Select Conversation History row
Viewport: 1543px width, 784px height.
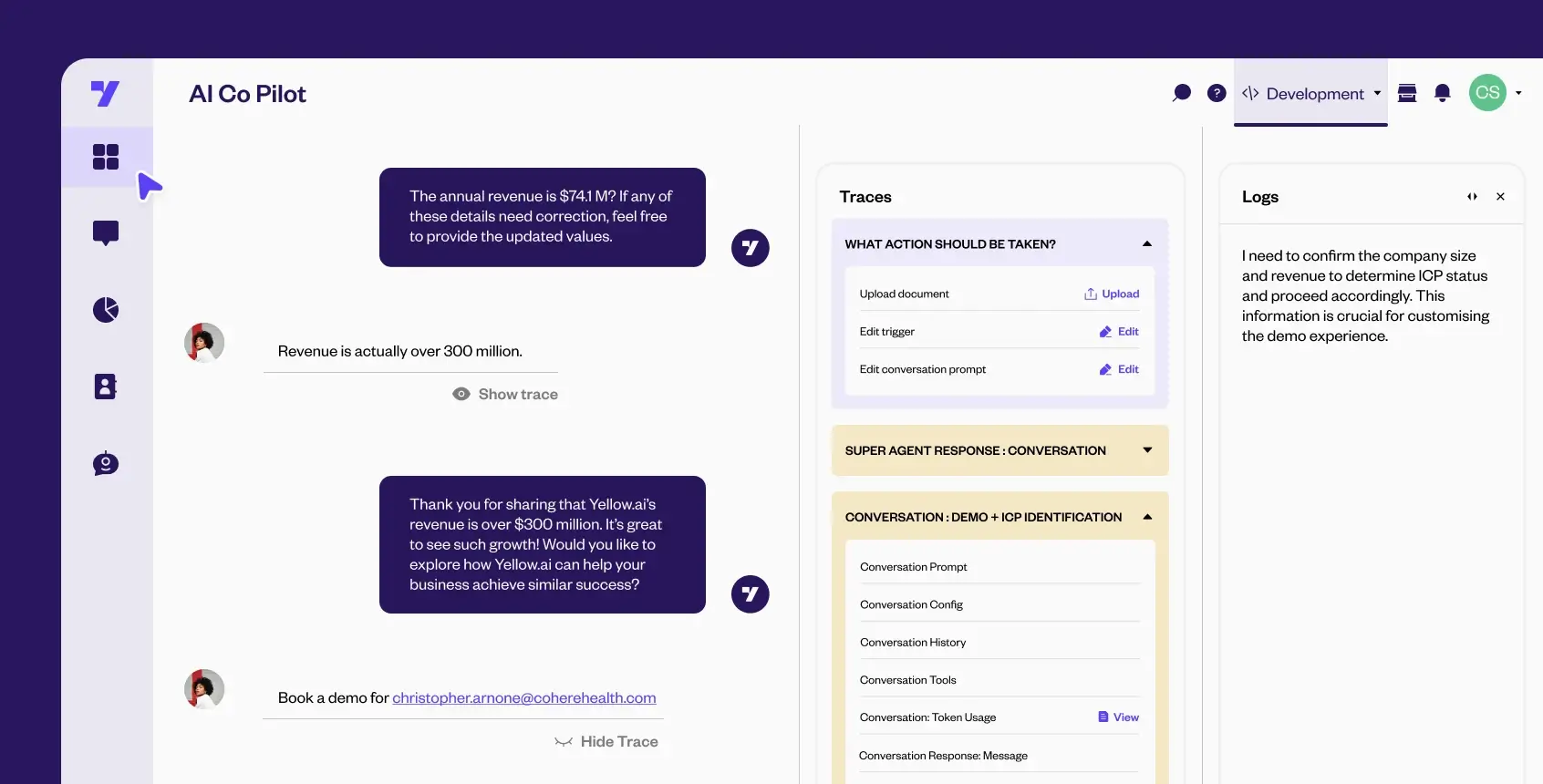point(1000,643)
